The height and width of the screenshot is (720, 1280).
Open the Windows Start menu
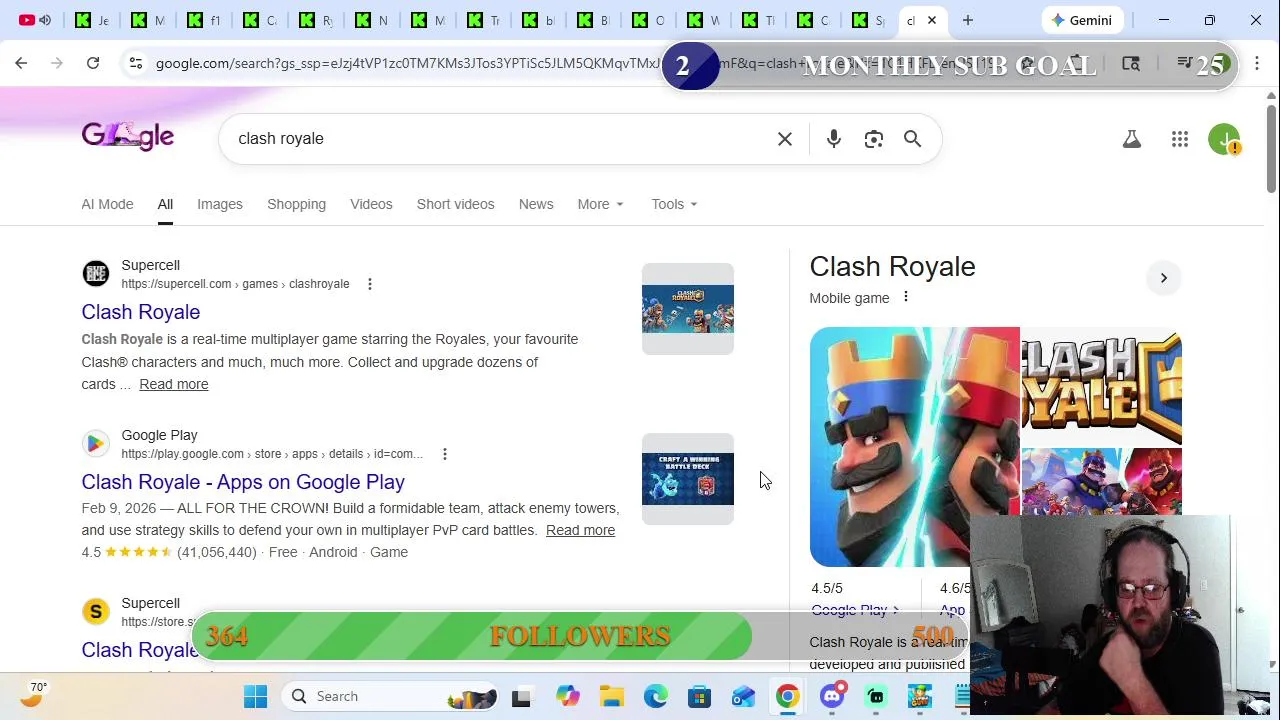256,696
